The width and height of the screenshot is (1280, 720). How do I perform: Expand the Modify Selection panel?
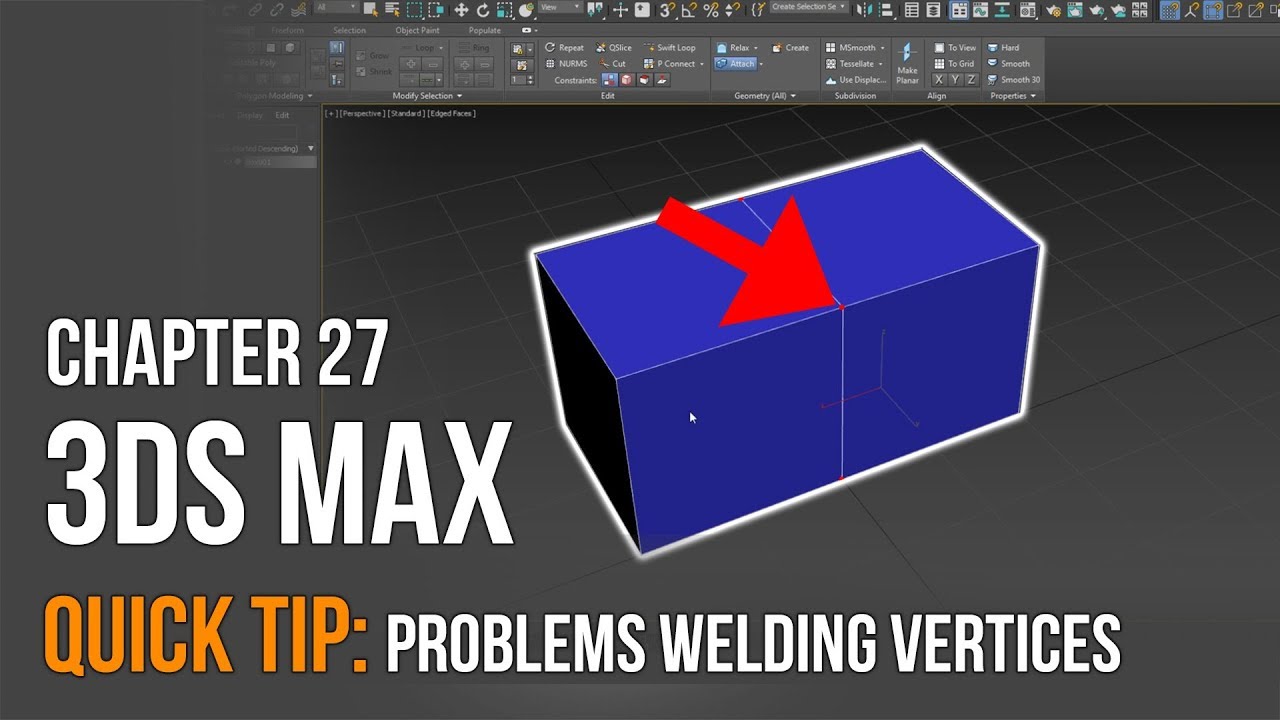tap(427, 96)
